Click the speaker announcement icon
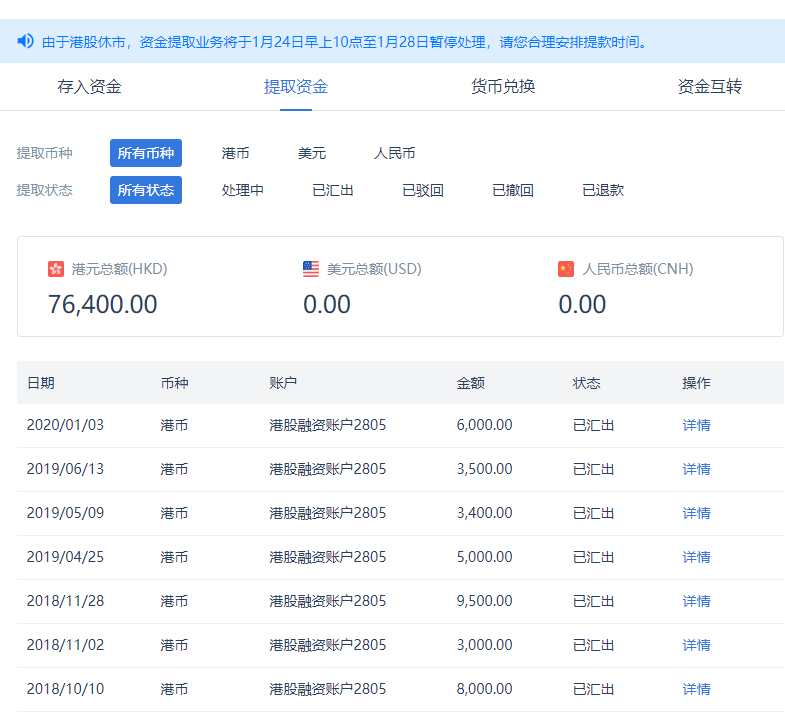Screen dimensions: 785x713 [26, 41]
